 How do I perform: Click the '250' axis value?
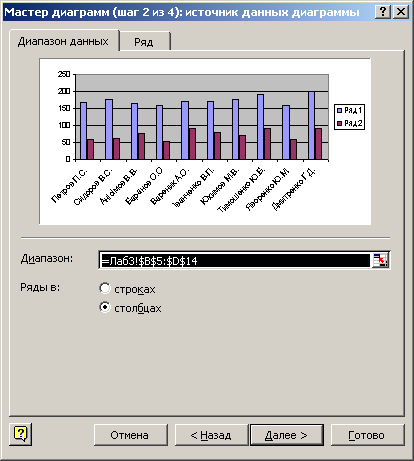point(64,74)
